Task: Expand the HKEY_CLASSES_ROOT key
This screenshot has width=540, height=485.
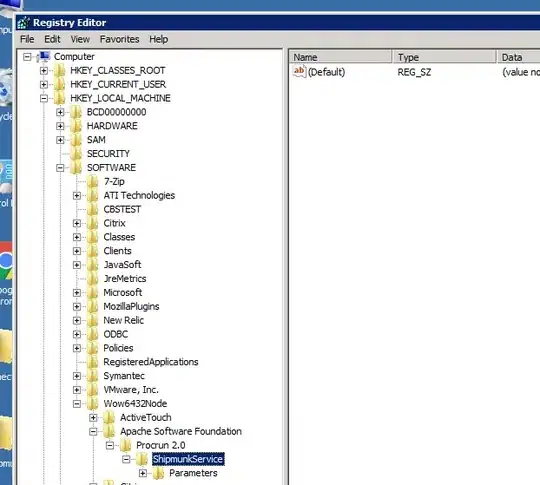Action: tap(44, 71)
